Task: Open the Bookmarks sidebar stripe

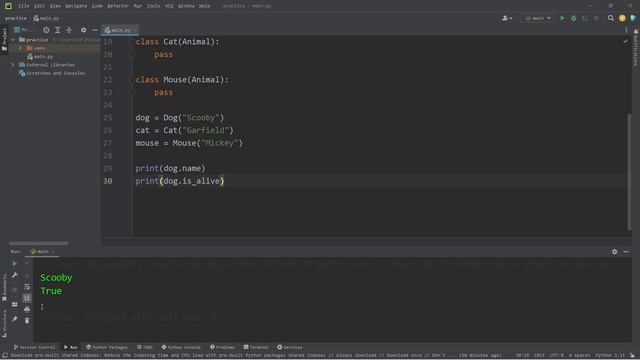Action: tap(4, 288)
